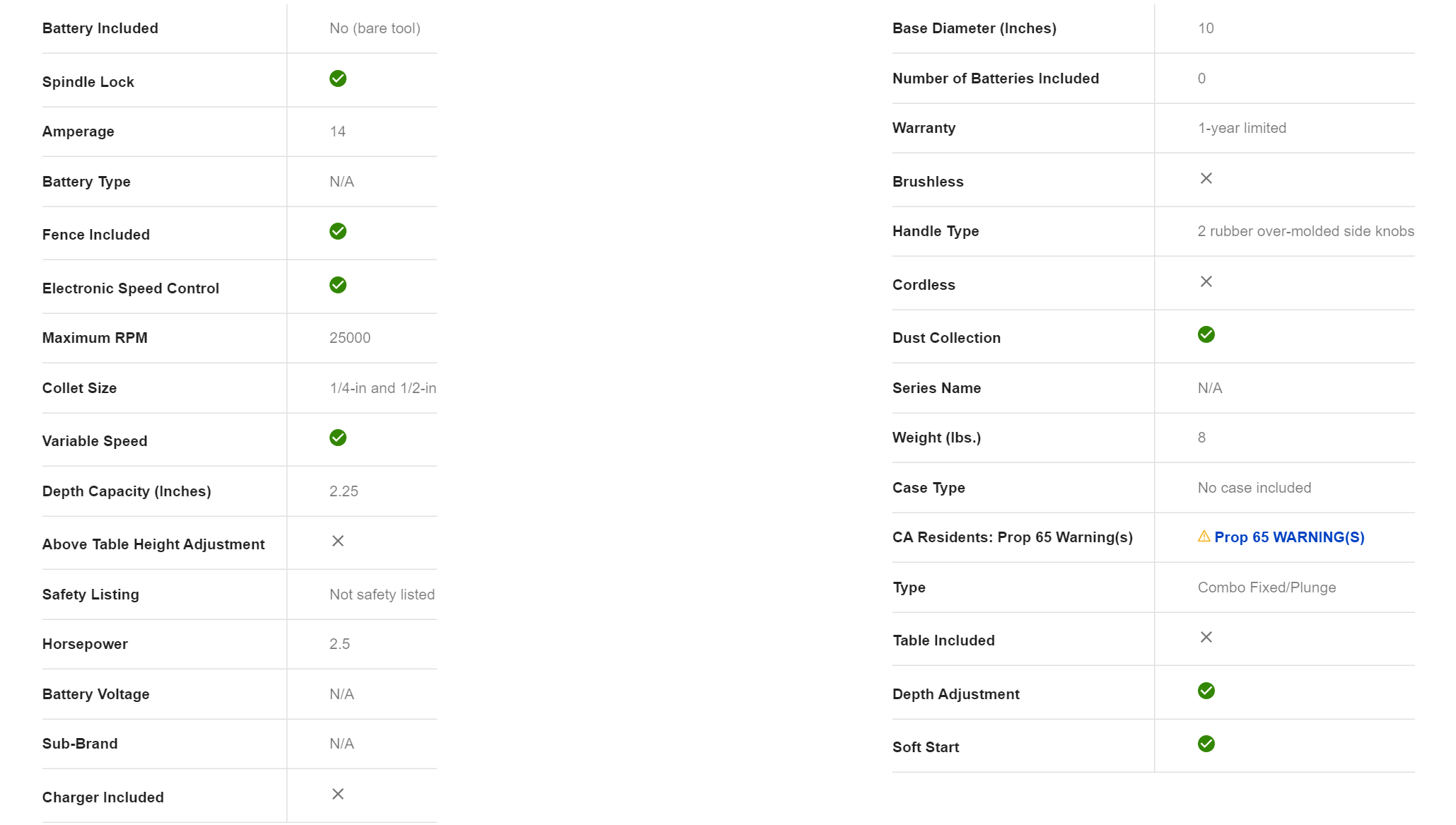Click the Warranty 1-year limited value
1456x825 pixels.
coord(1242,128)
